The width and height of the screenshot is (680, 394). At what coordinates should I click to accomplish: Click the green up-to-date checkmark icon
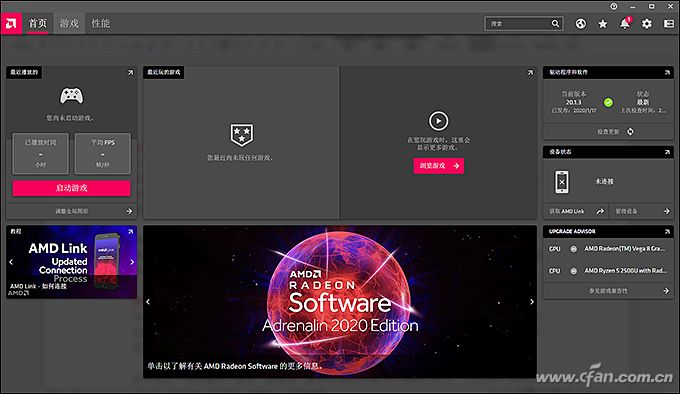pyautogui.click(x=608, y=102)
